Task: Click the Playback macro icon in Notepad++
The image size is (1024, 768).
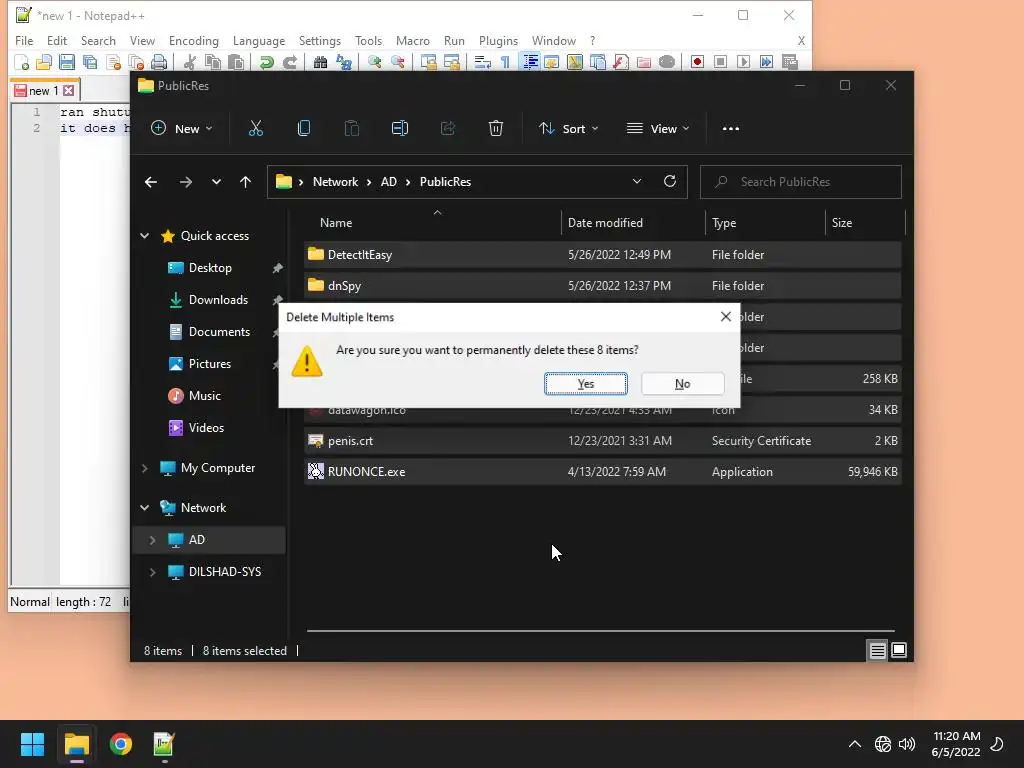Action: pyautogui.click(x=743, y=62)
